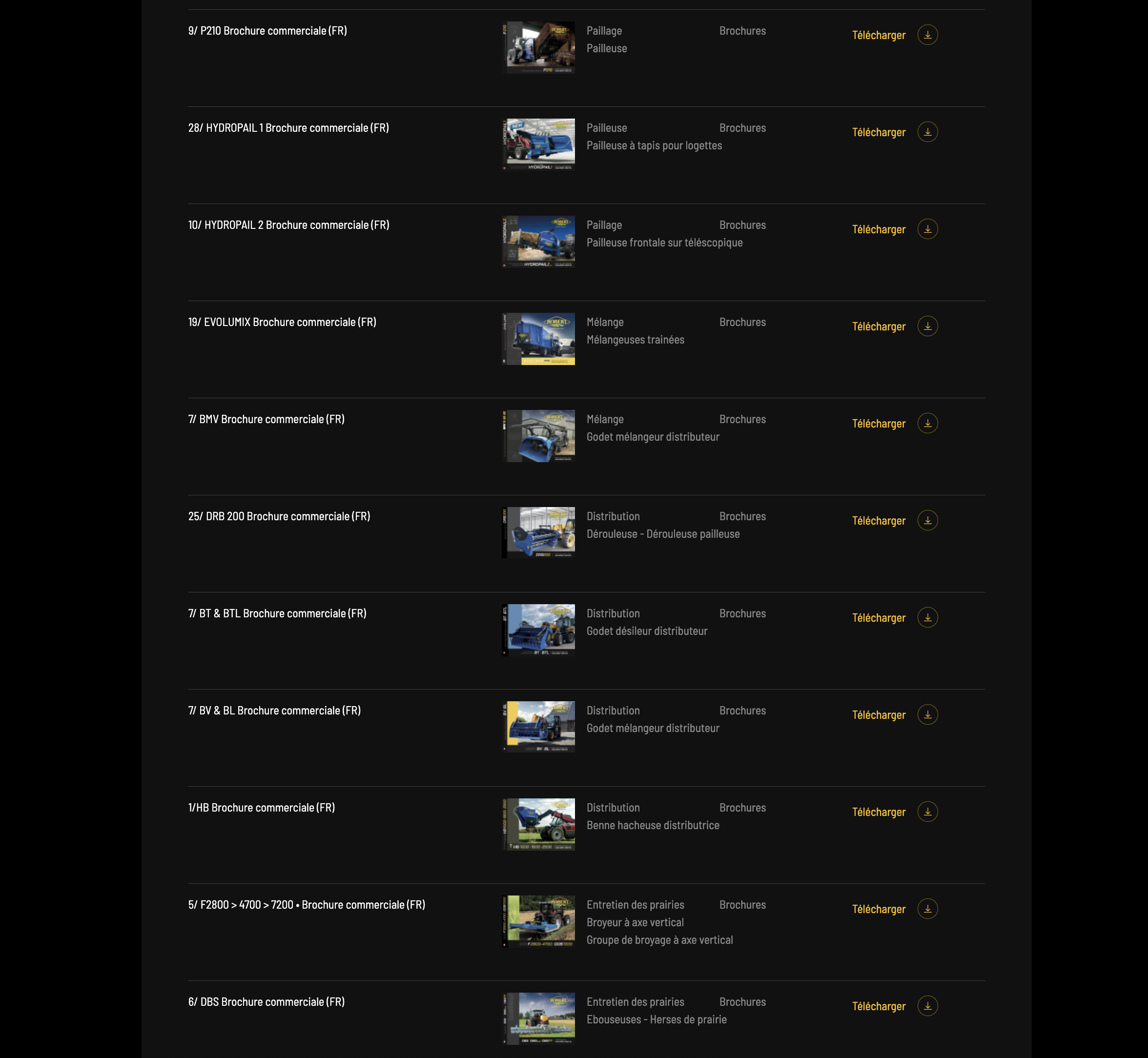Click download icon for P210 brochure
The height and width of the screenshot is (1058, 1148).
pos(927,35)
